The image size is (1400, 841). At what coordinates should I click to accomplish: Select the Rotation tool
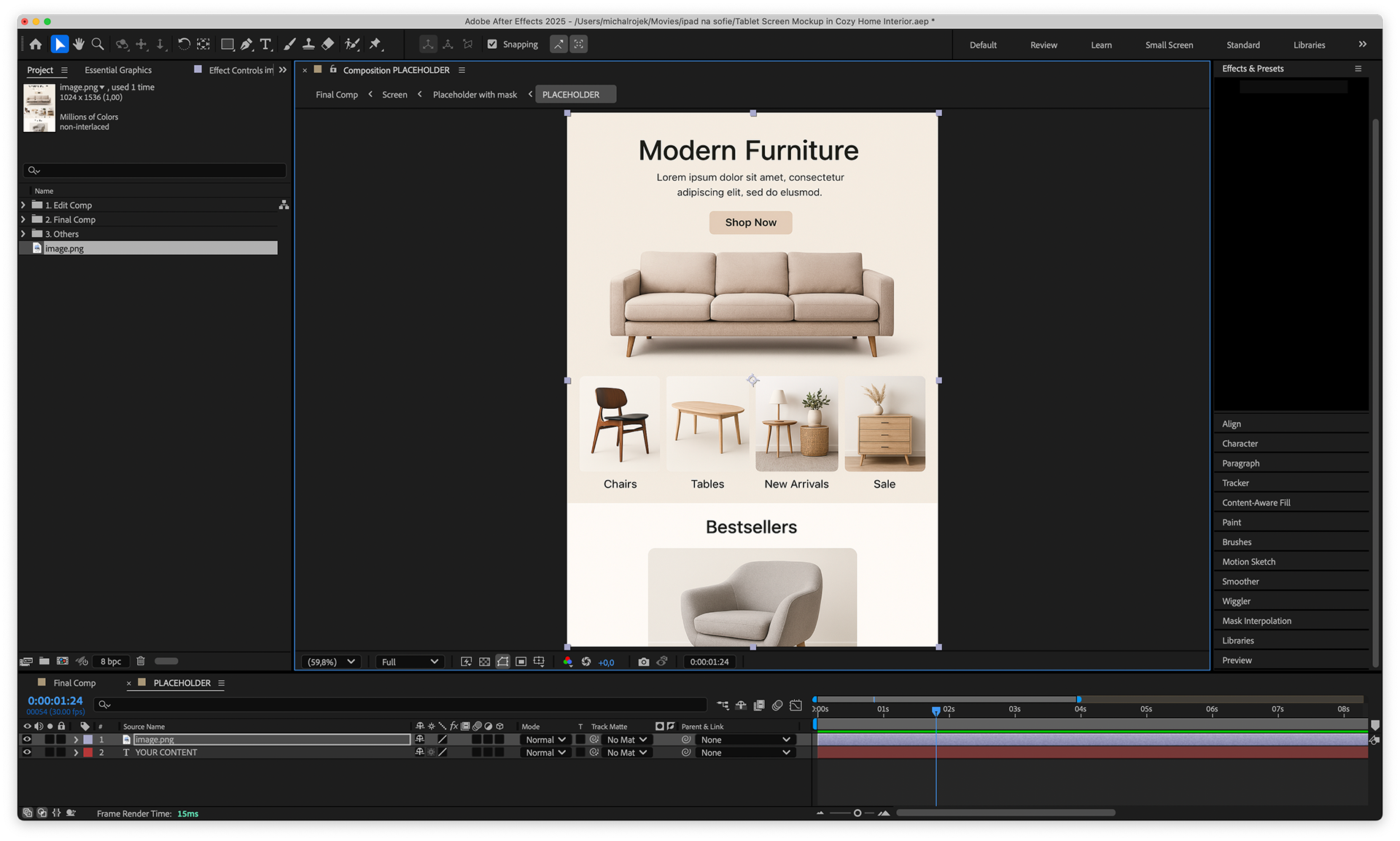184,44
